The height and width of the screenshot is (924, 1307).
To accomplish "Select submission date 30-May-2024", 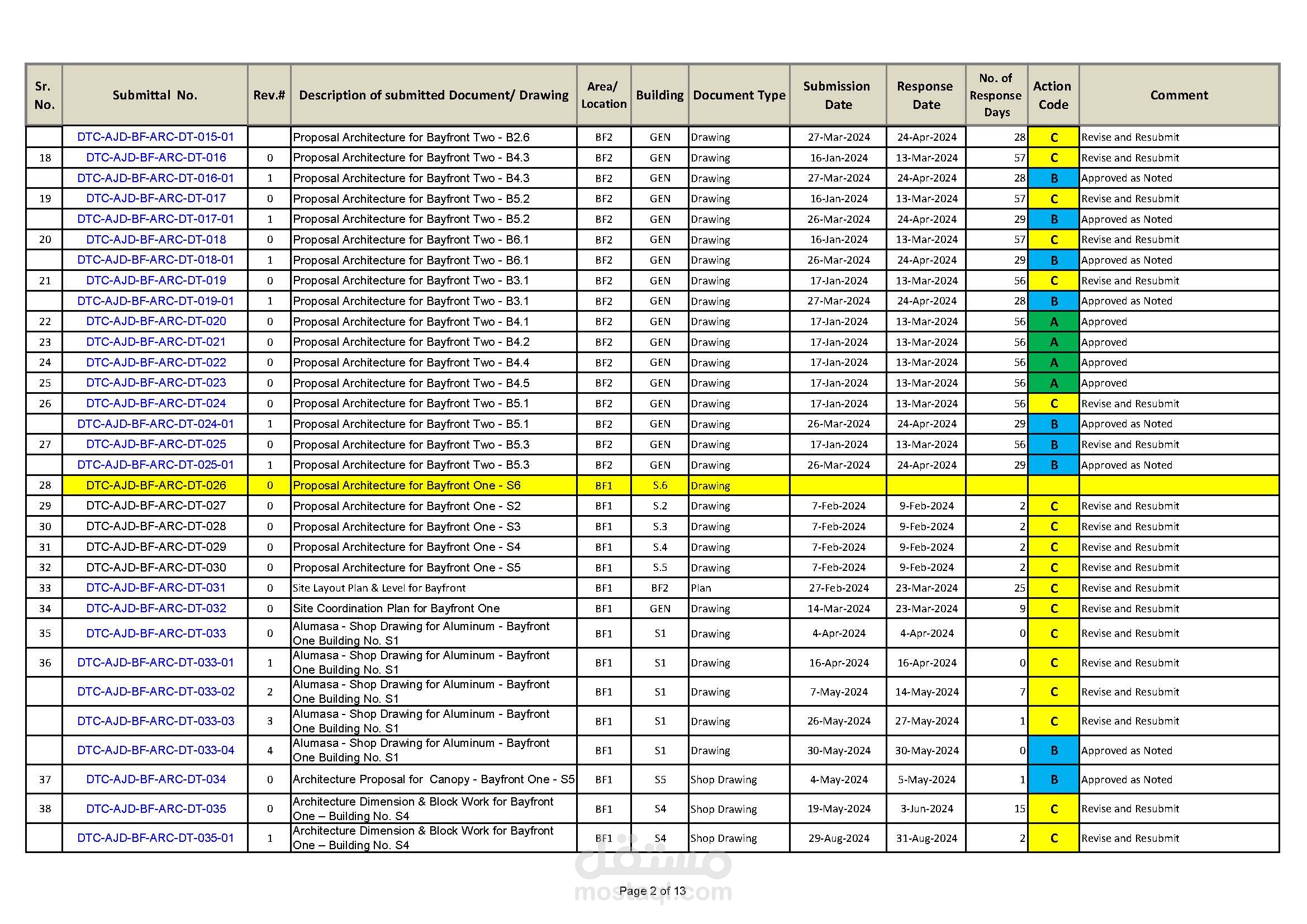I will (x=839, y=750).
